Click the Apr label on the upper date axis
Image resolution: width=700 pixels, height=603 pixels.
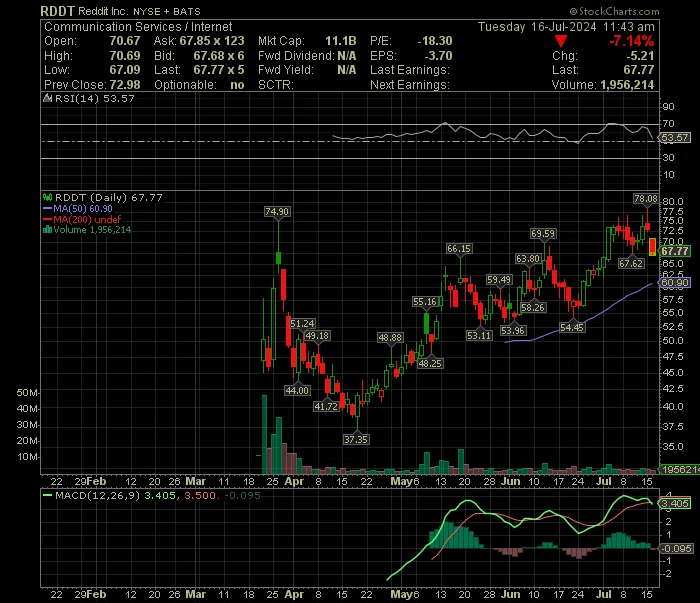coord(294,482)
